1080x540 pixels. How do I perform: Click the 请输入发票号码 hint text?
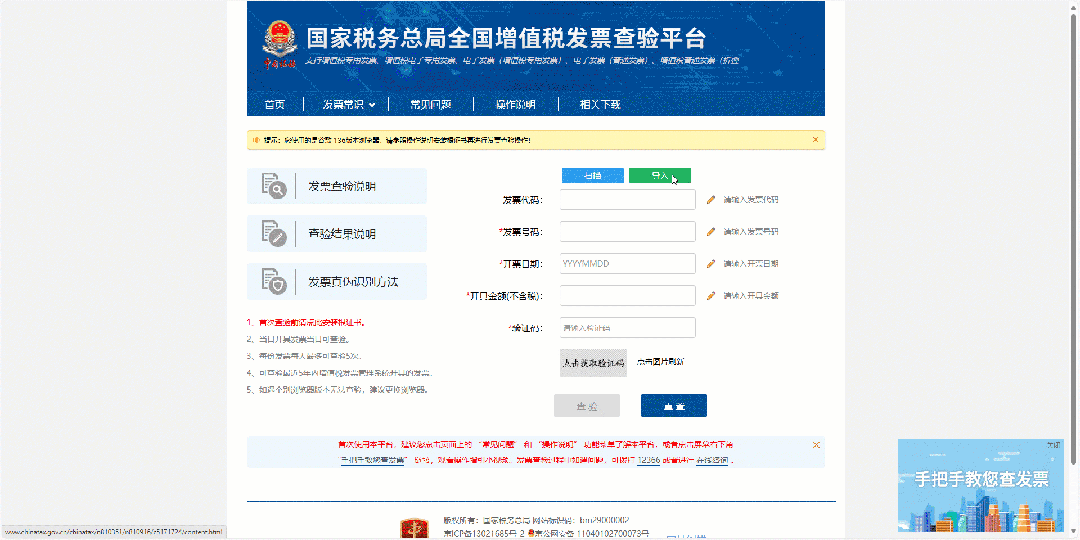751,231
